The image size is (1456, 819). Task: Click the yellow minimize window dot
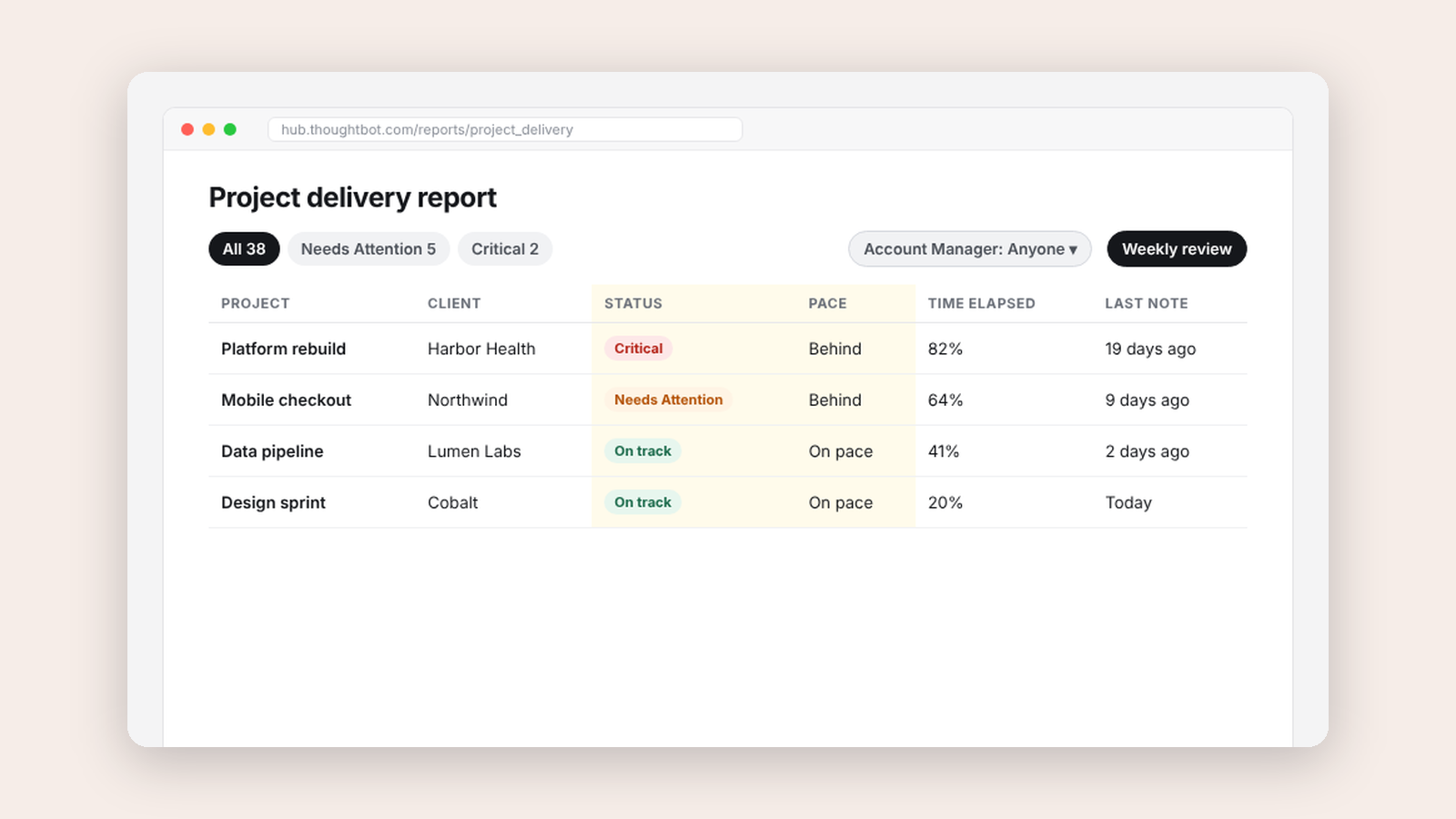click(208, 129)
